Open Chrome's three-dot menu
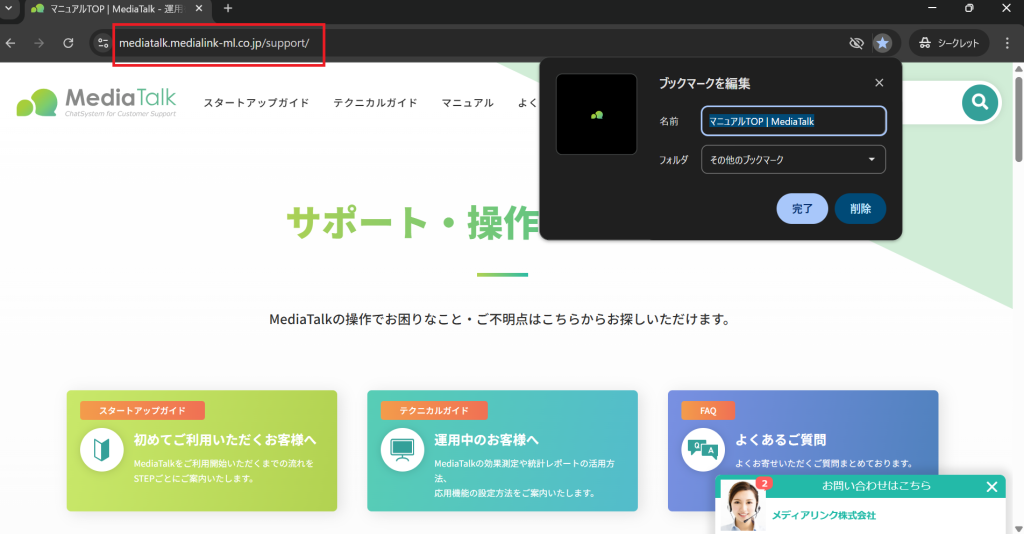Image resolution: width=1024 pixels, height=534 pixels. tap(1006, 43)
